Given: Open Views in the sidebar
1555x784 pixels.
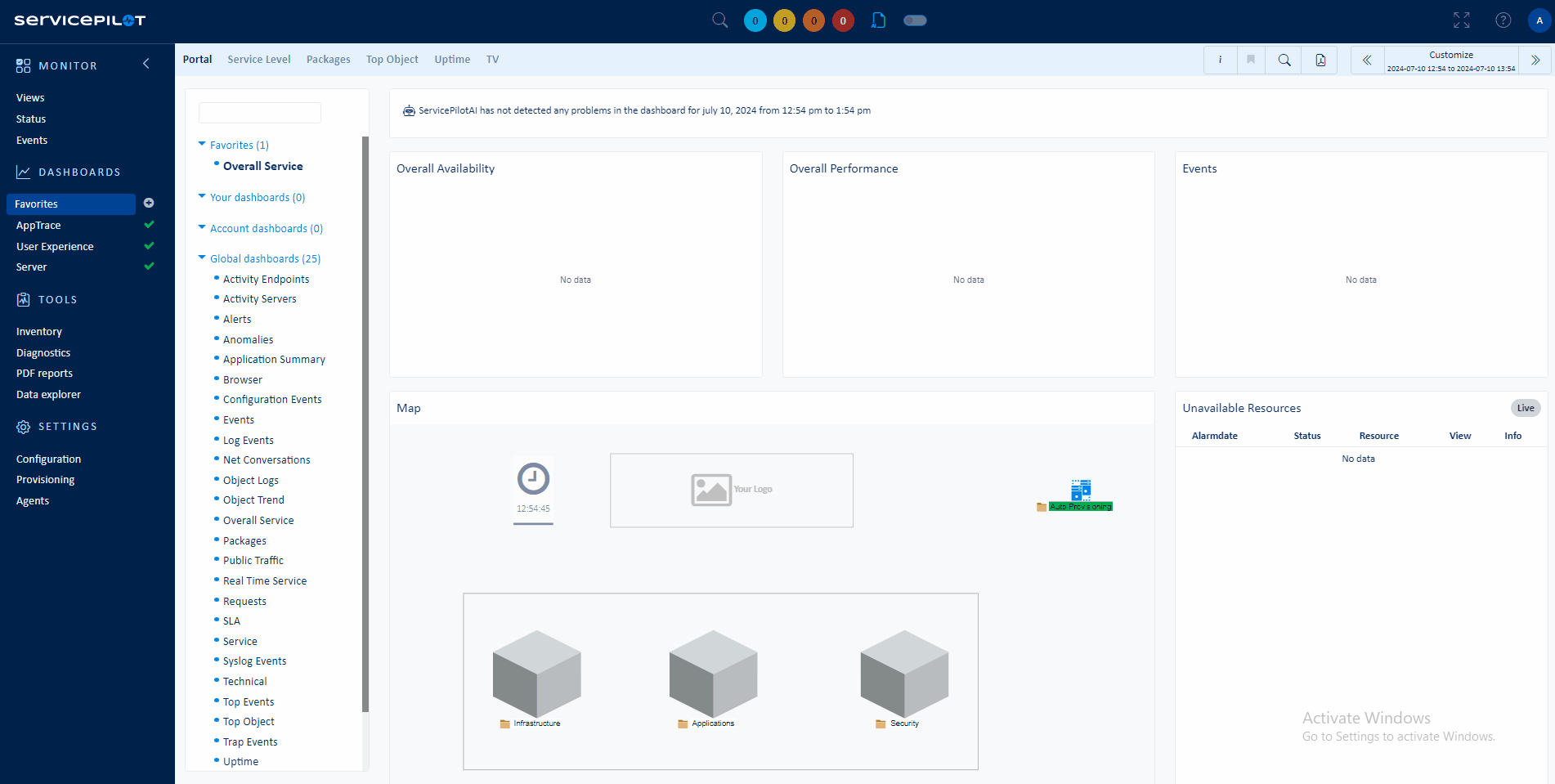Looking at the screenshot, I should 30,97.
